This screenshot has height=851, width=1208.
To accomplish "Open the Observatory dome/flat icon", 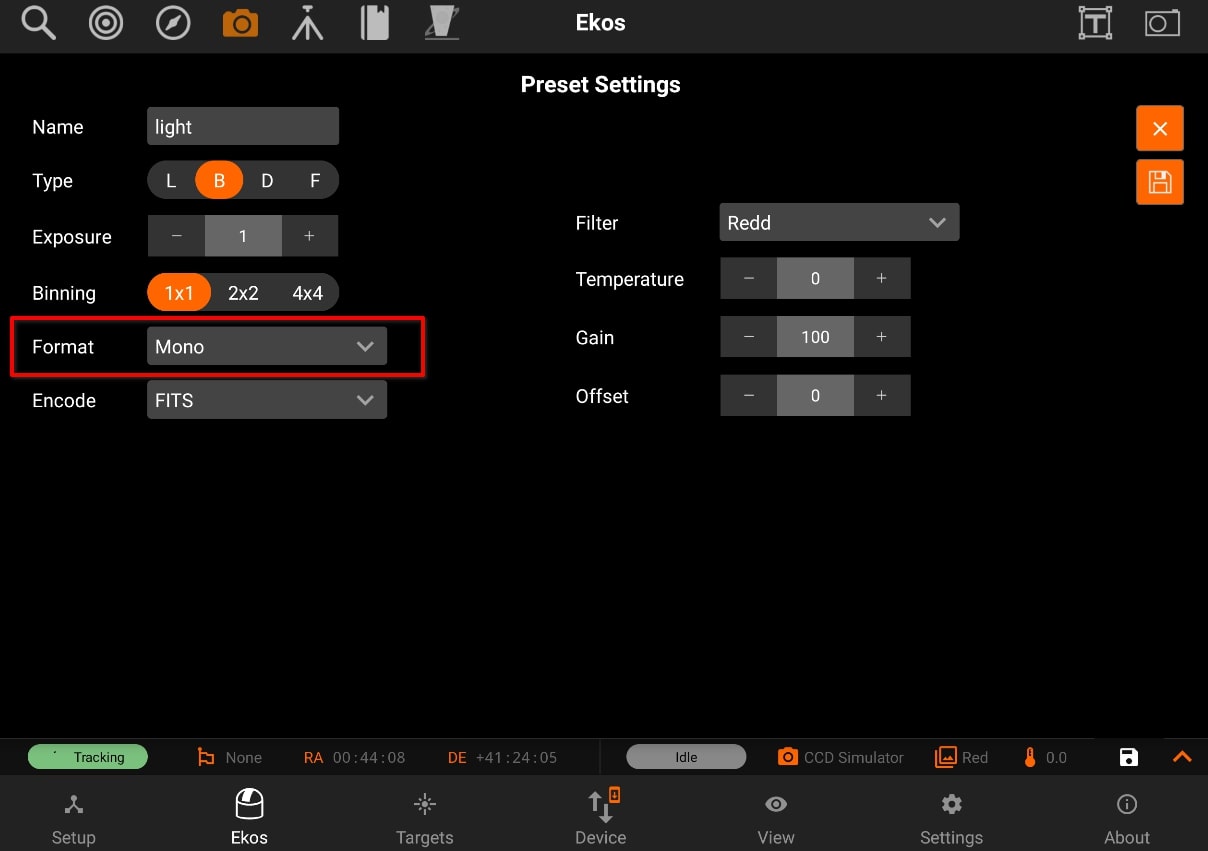I will click(x=442, y=23).
